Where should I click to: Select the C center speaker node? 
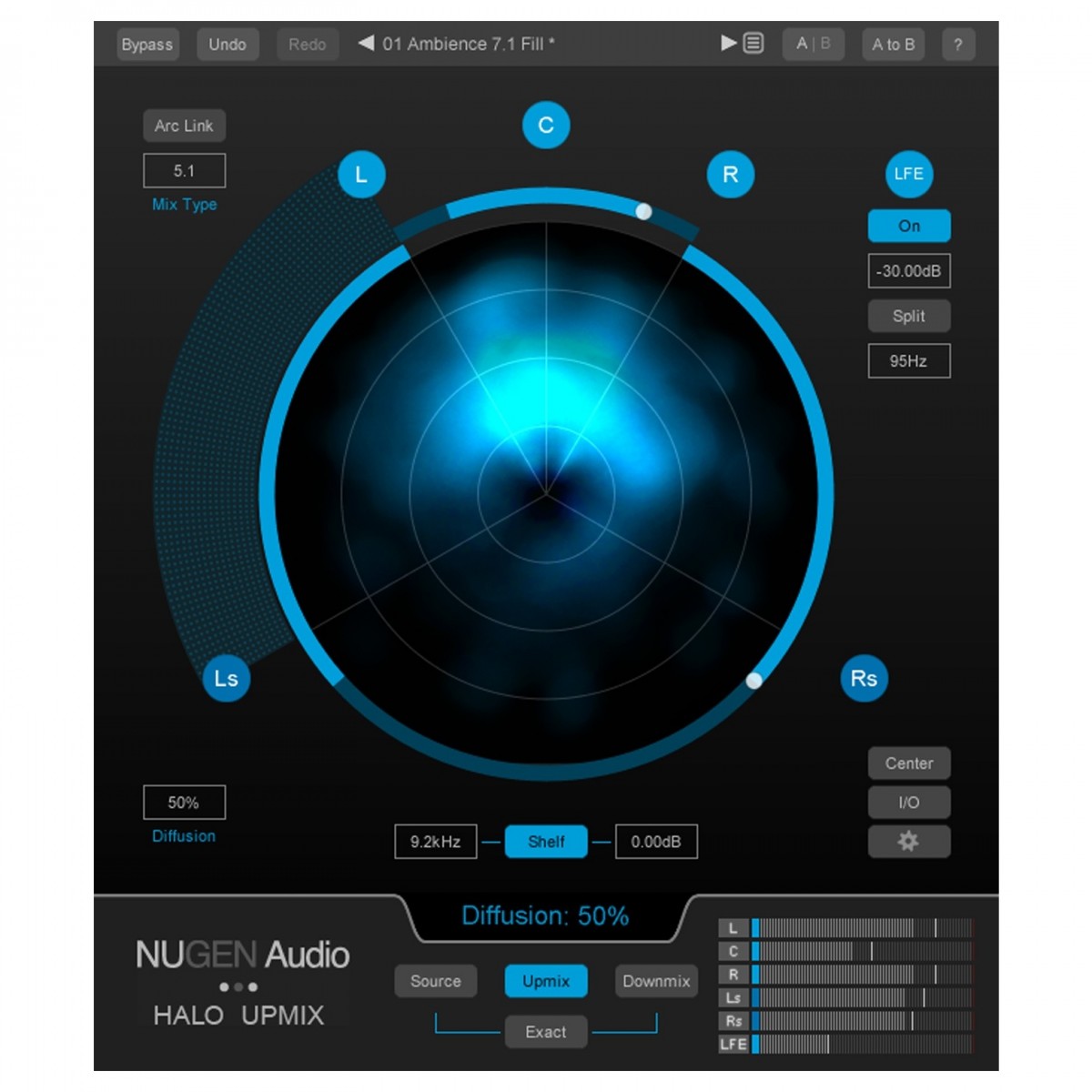(x=546, y=126)
